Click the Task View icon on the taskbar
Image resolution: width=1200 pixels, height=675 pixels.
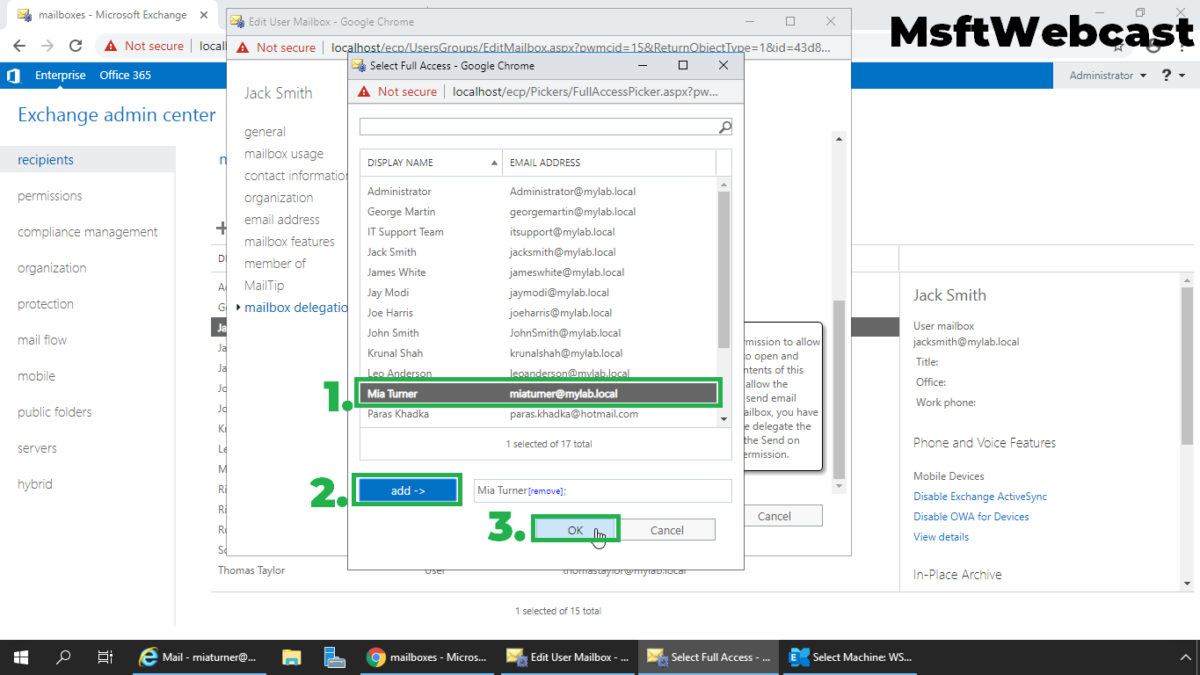pos(105,657)
